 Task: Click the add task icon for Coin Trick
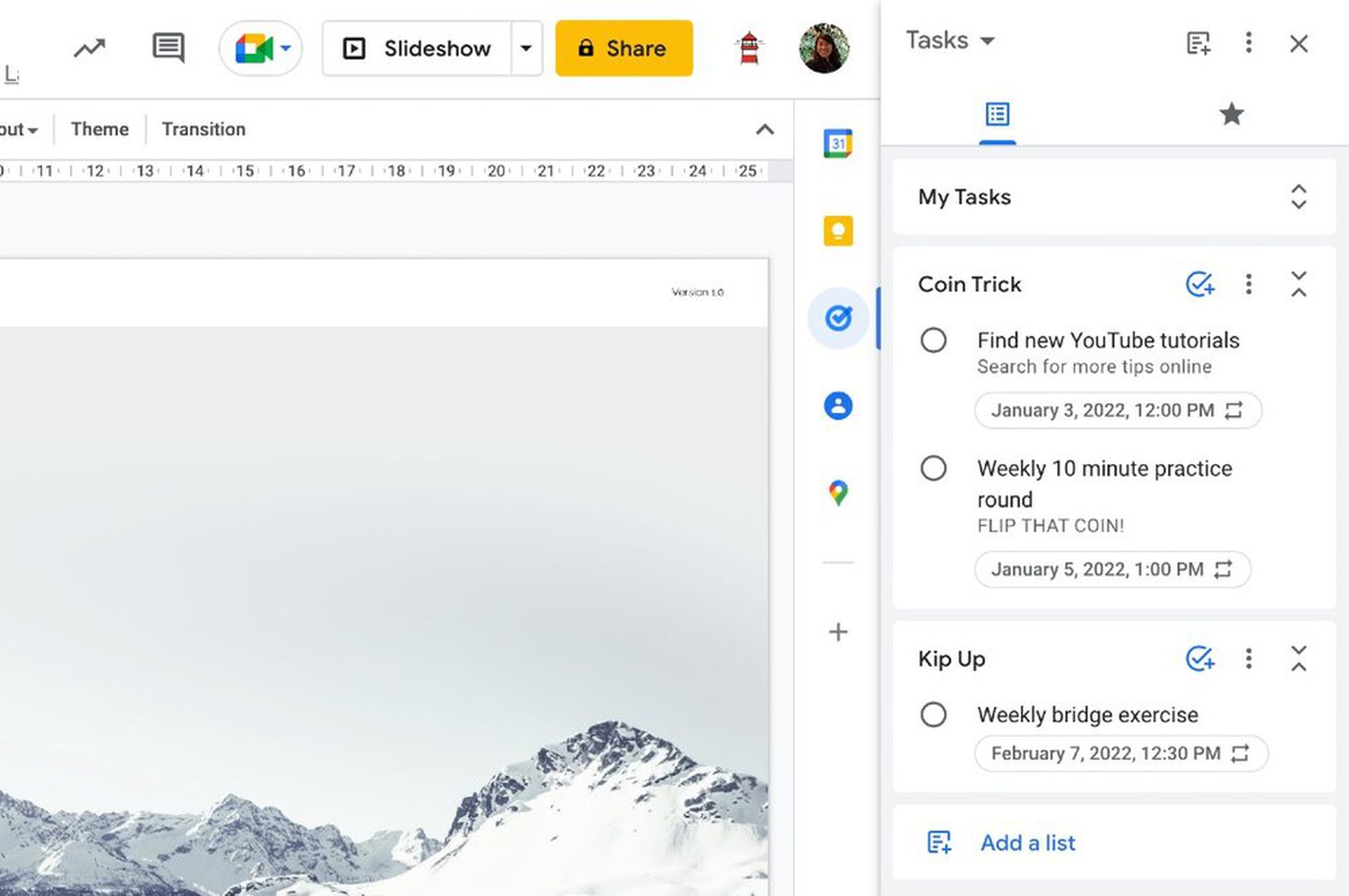pyautogui.click(x=1197, y=285)
